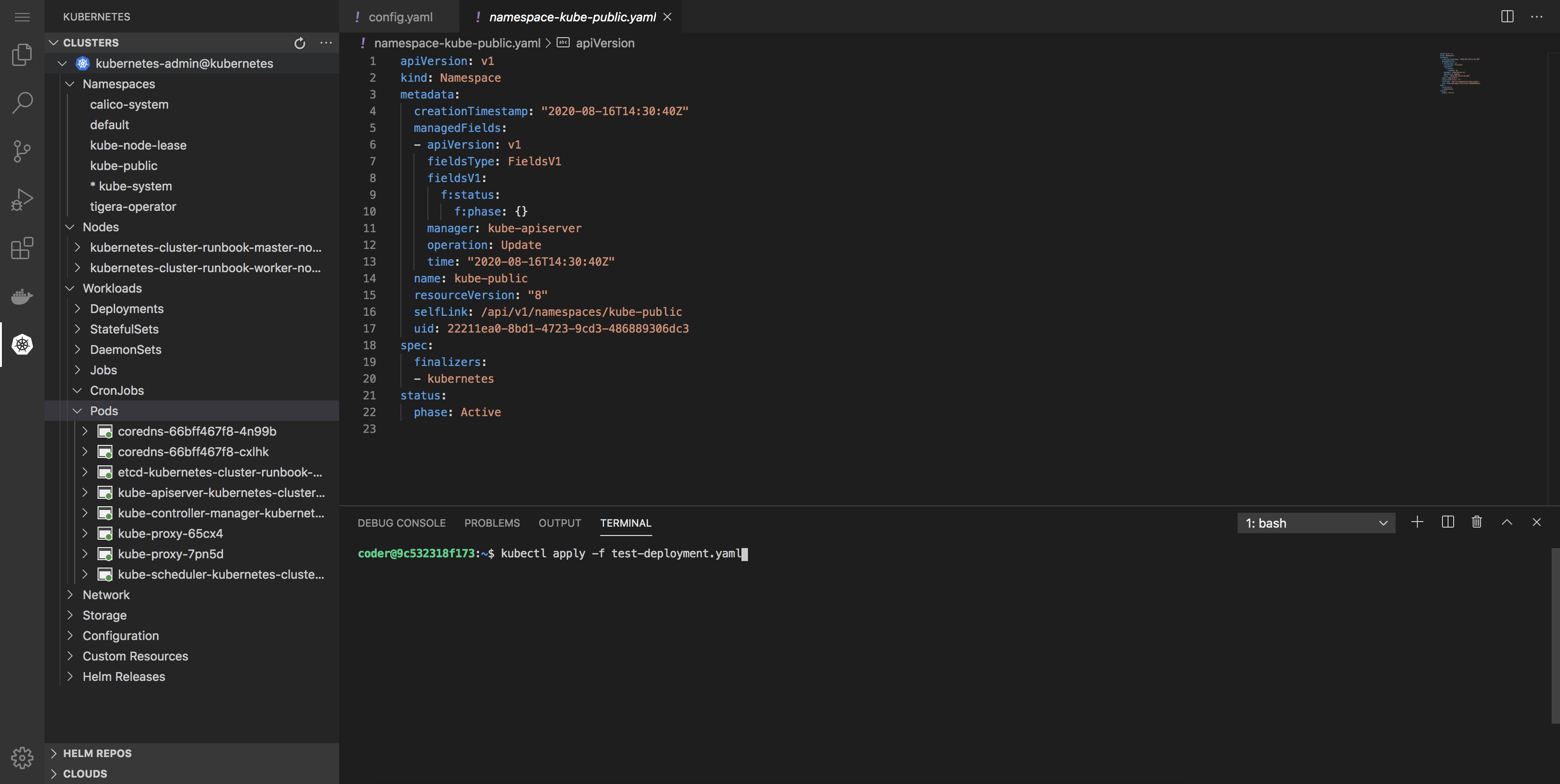This screenshot has width=1560, height=784.
Task: Collapse the kubernetes-admin@kubernetes cluster
Action: point(62,64)
